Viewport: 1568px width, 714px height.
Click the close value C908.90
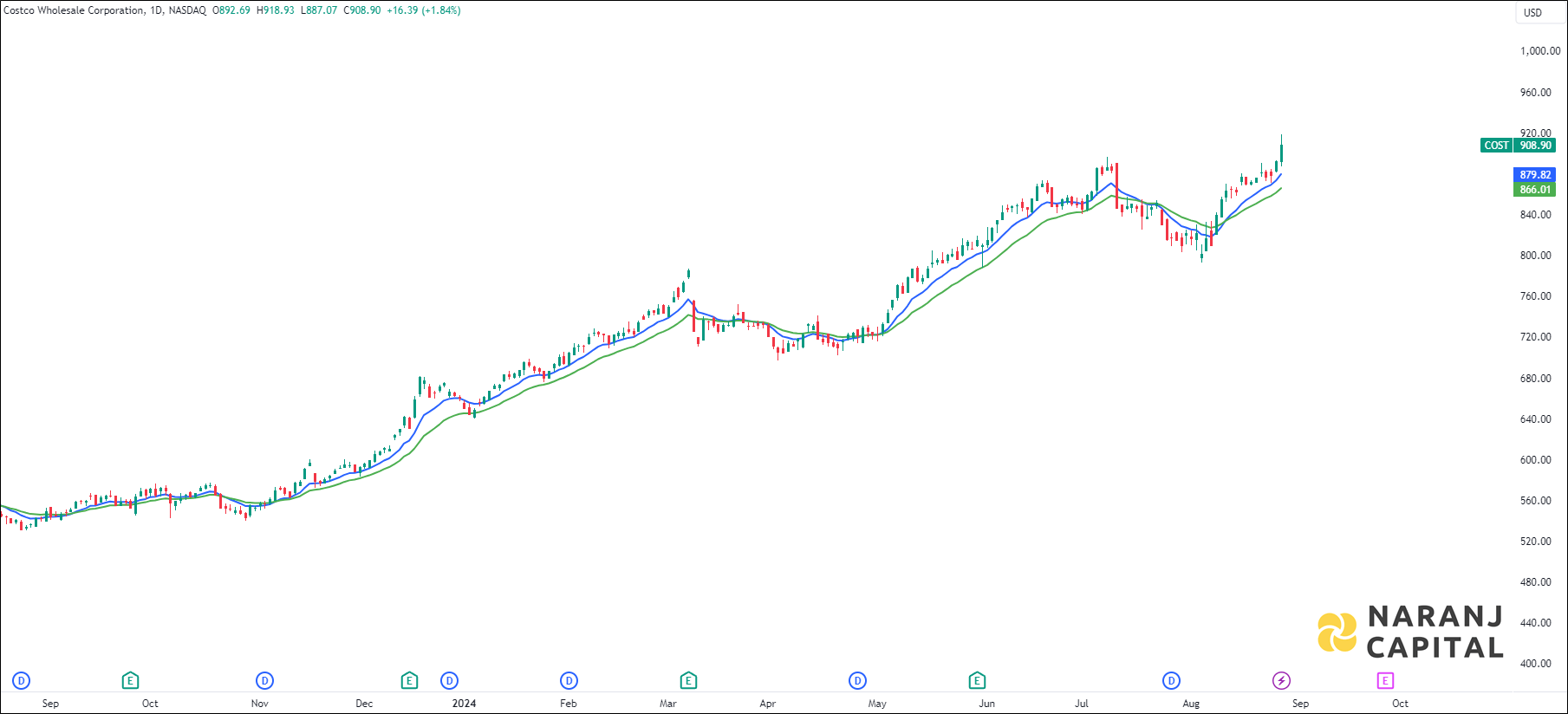tap(362, 10)
